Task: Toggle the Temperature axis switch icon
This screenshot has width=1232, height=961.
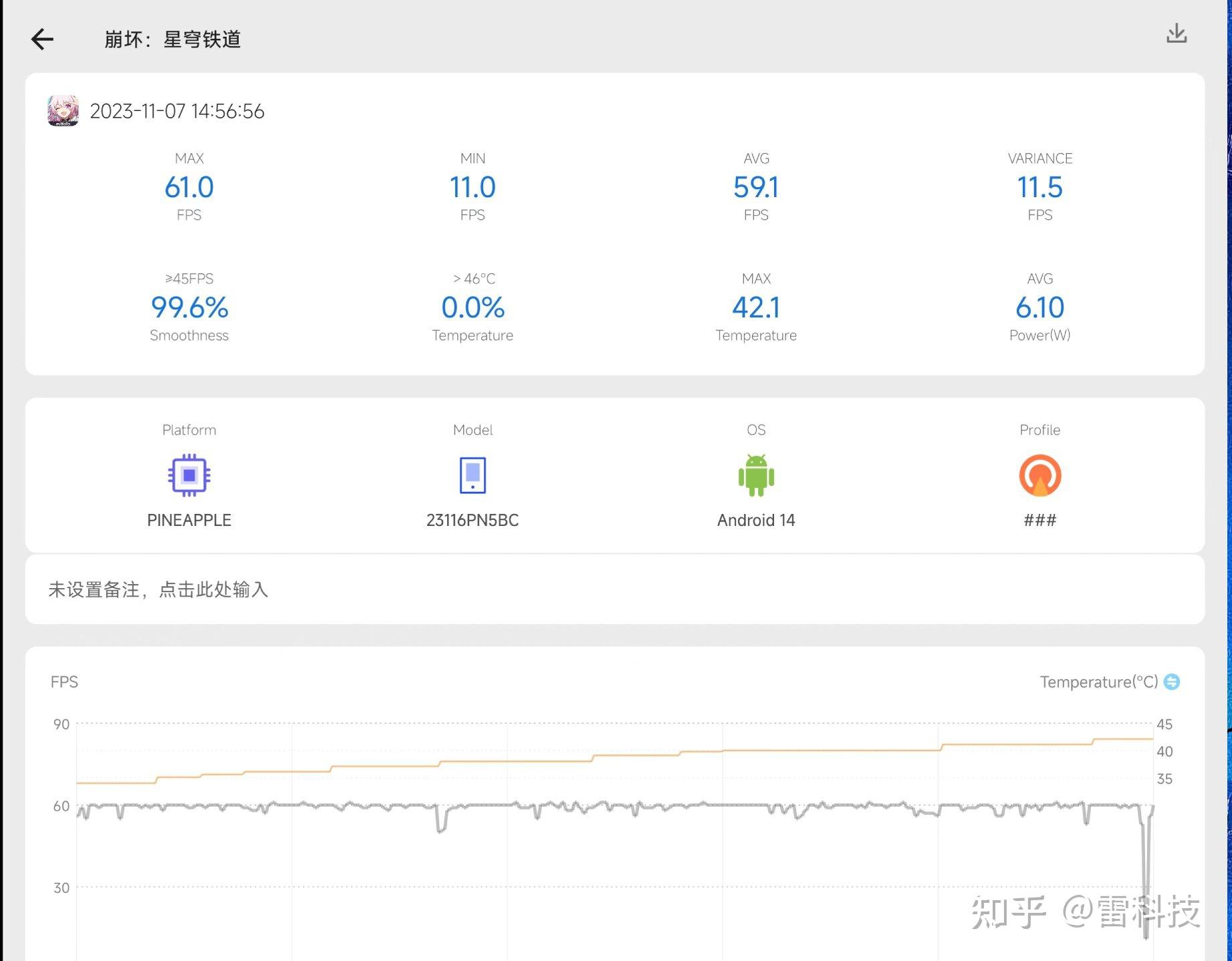Action: point(1172,682)
